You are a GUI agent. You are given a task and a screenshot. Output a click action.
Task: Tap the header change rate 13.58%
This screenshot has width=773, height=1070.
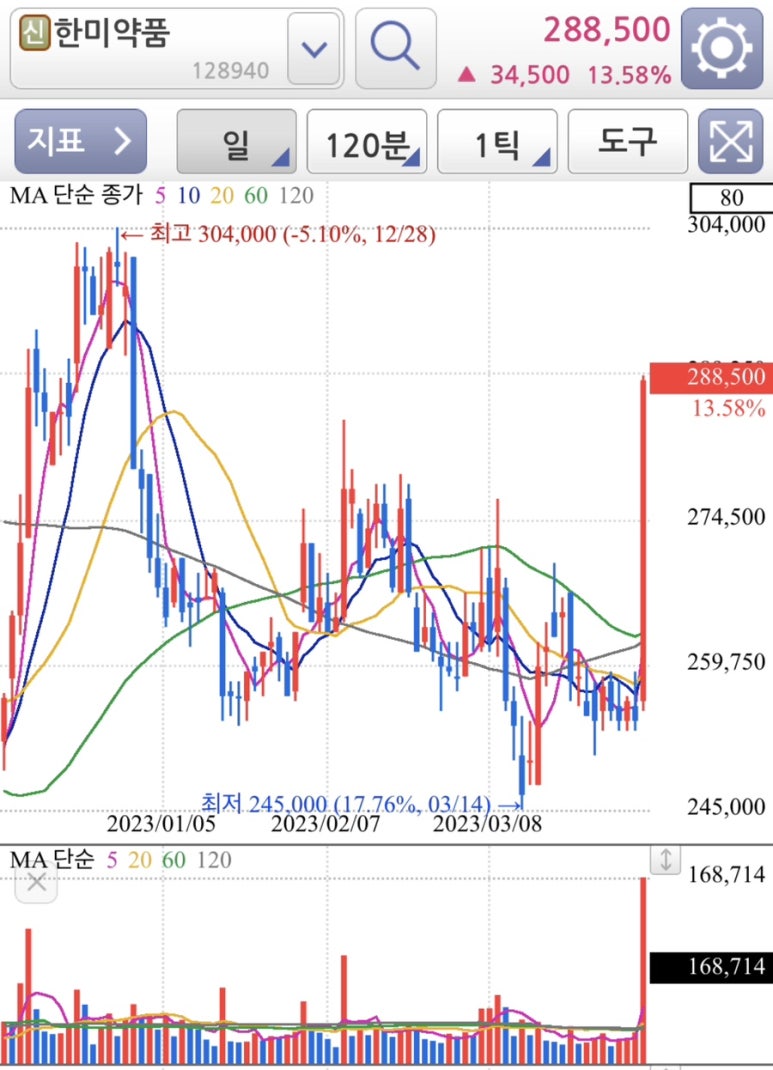(x=629, y=74)
